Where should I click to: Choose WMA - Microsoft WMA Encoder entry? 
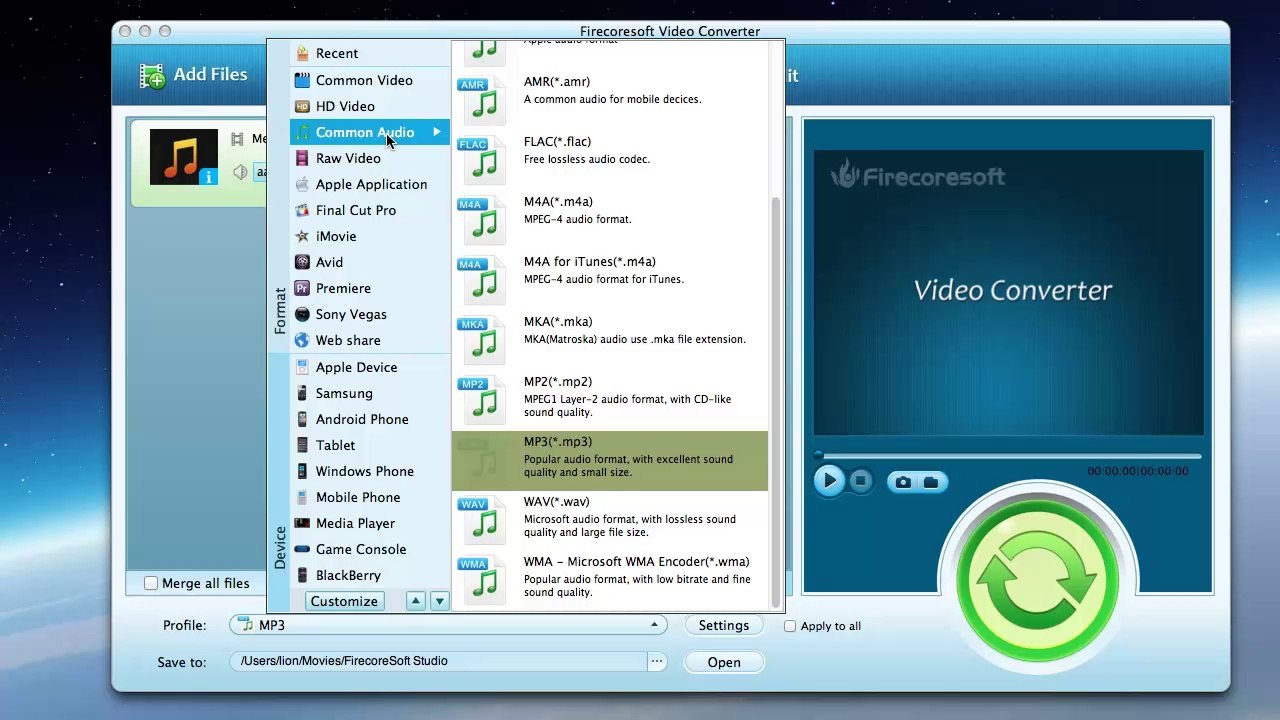[x=610, y=581]
